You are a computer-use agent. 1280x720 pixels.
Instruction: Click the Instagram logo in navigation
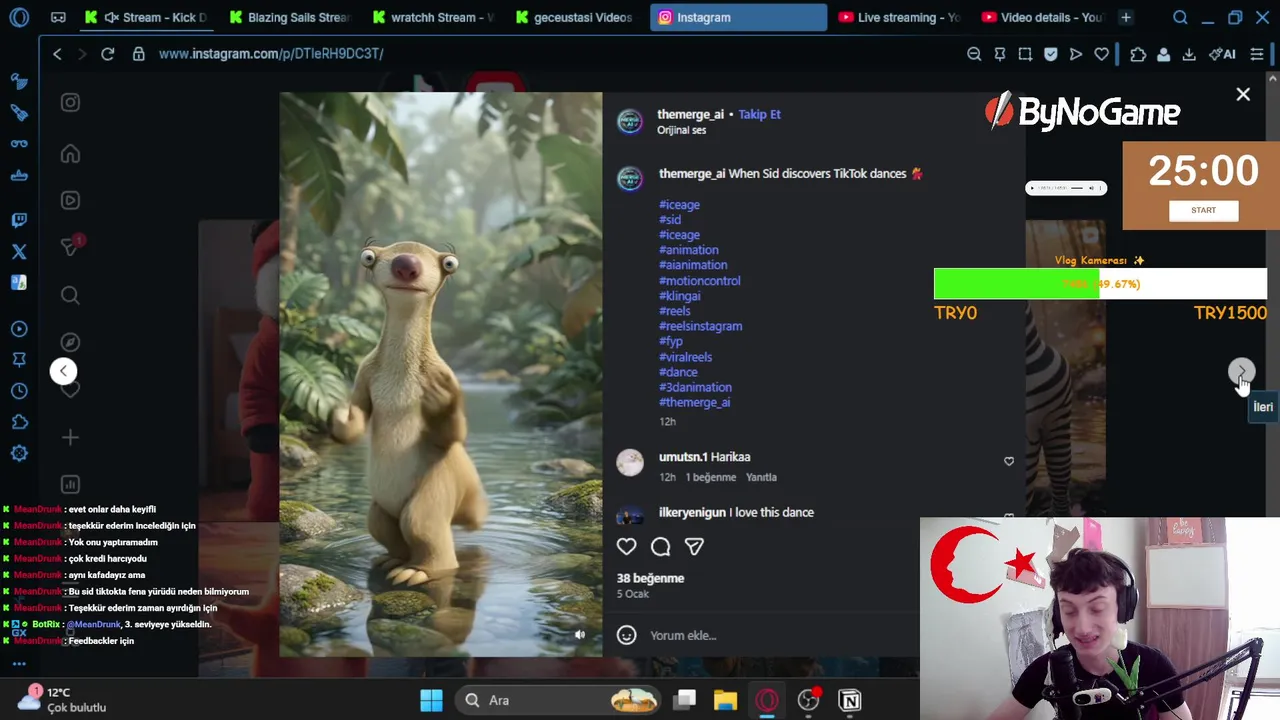pos(70,102)
